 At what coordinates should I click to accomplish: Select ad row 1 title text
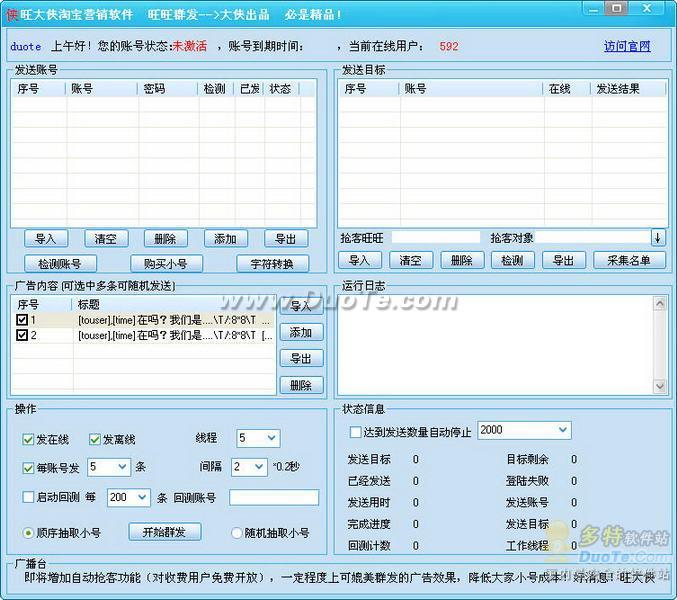click(174, 320)
